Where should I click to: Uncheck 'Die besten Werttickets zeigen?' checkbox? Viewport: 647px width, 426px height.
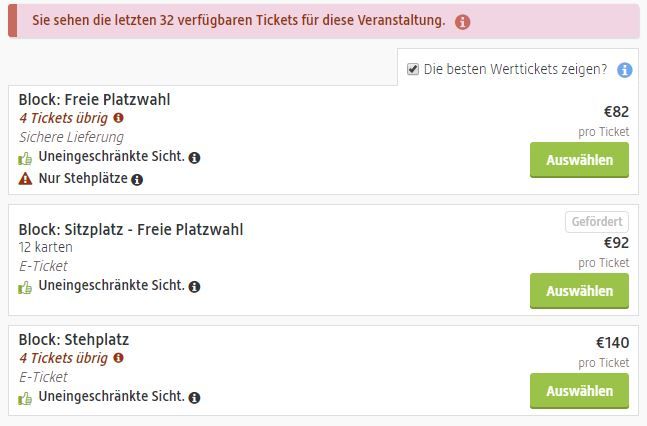pyautogui.click(x=413, y=69)
